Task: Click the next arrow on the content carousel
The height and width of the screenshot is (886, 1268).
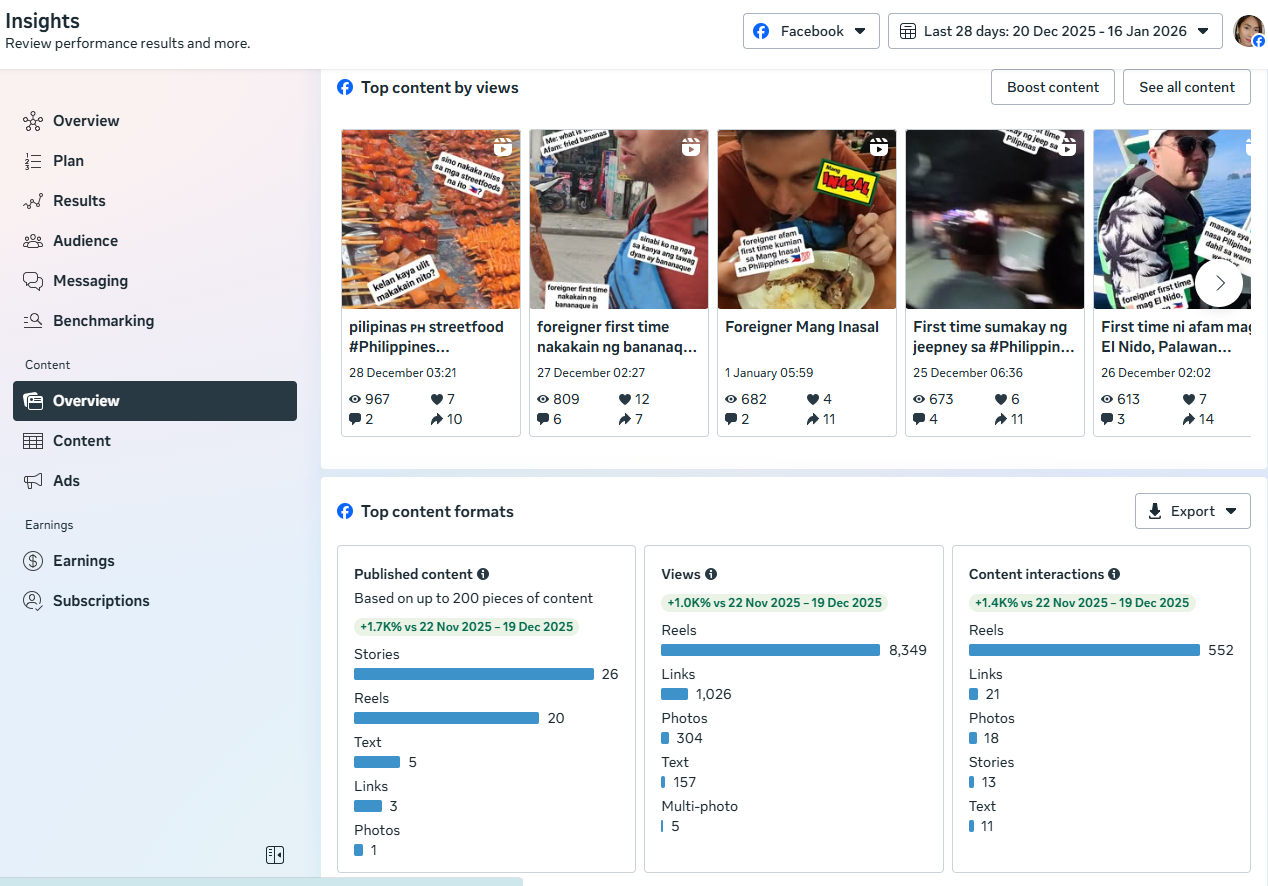Action: point(1219,283)
